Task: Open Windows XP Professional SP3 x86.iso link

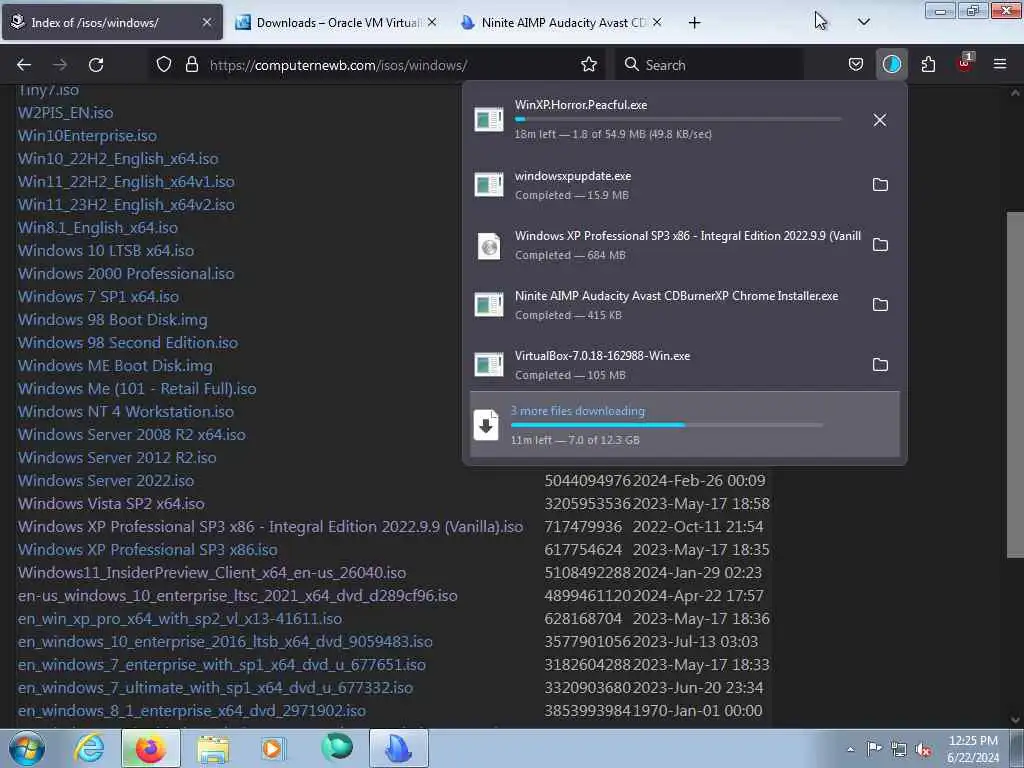Action: (148, 549)
